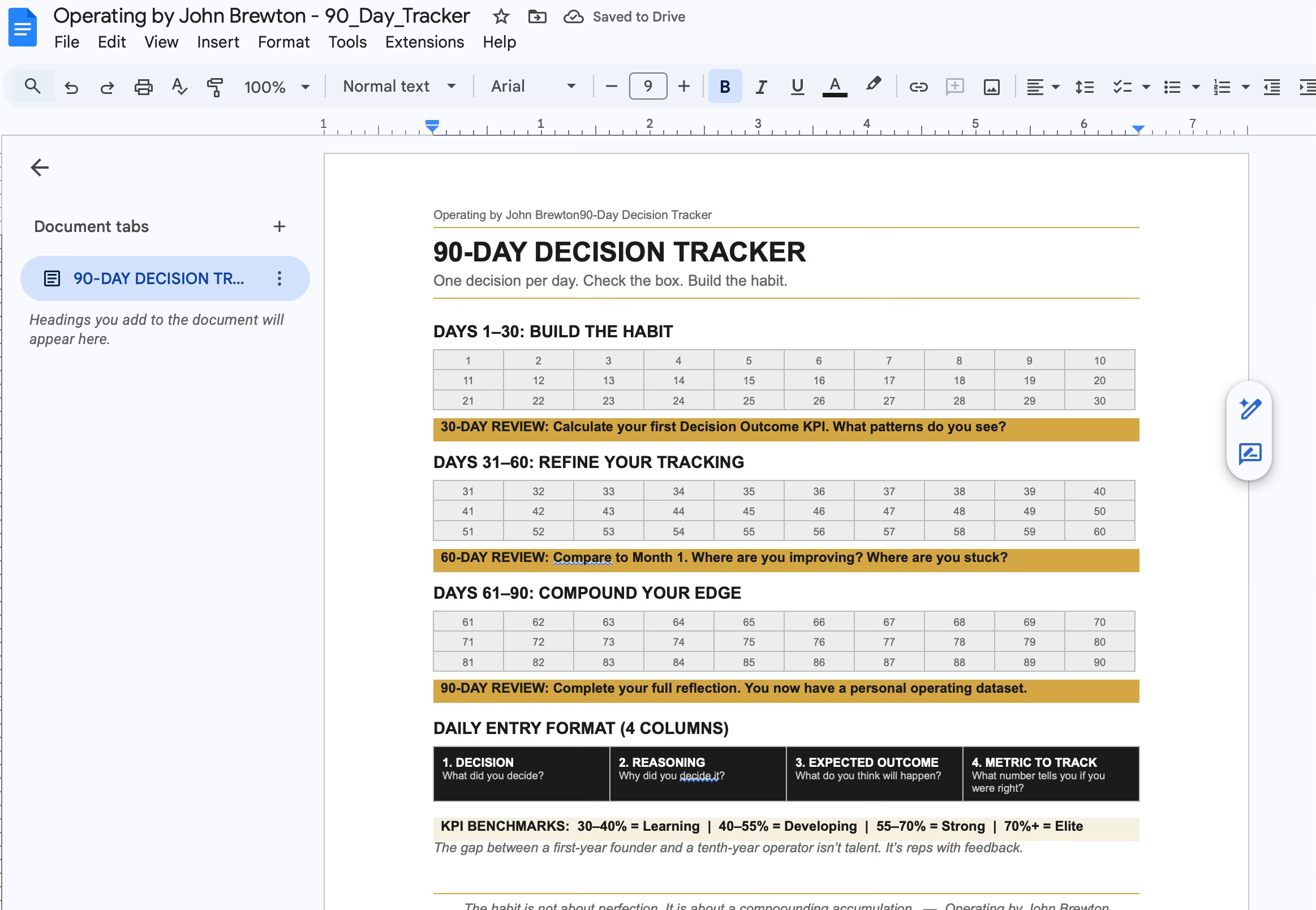
Task: Toggle bold formatting off
Action: tap(724, 87)
